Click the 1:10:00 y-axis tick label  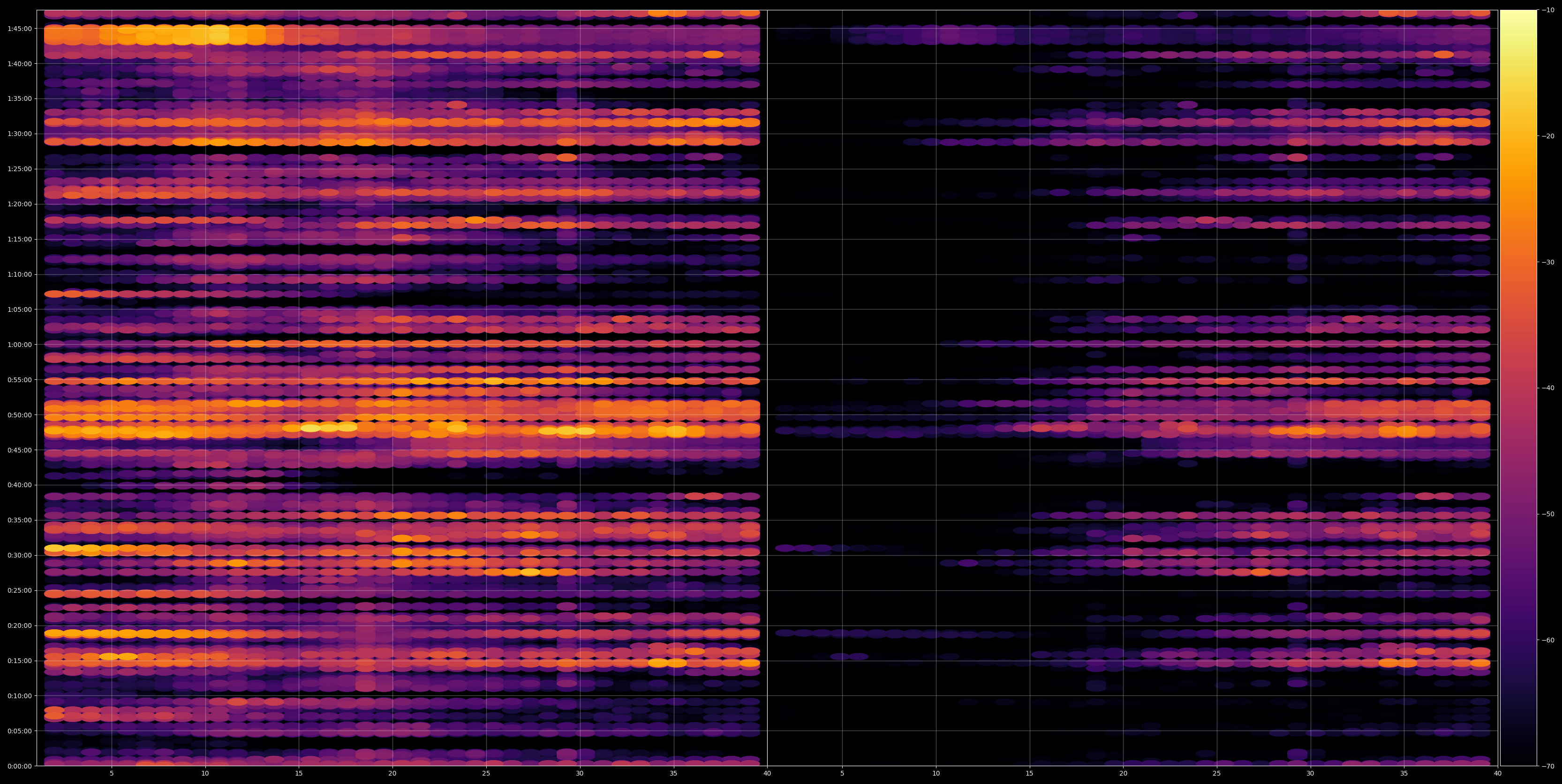(x=19, y=274)
